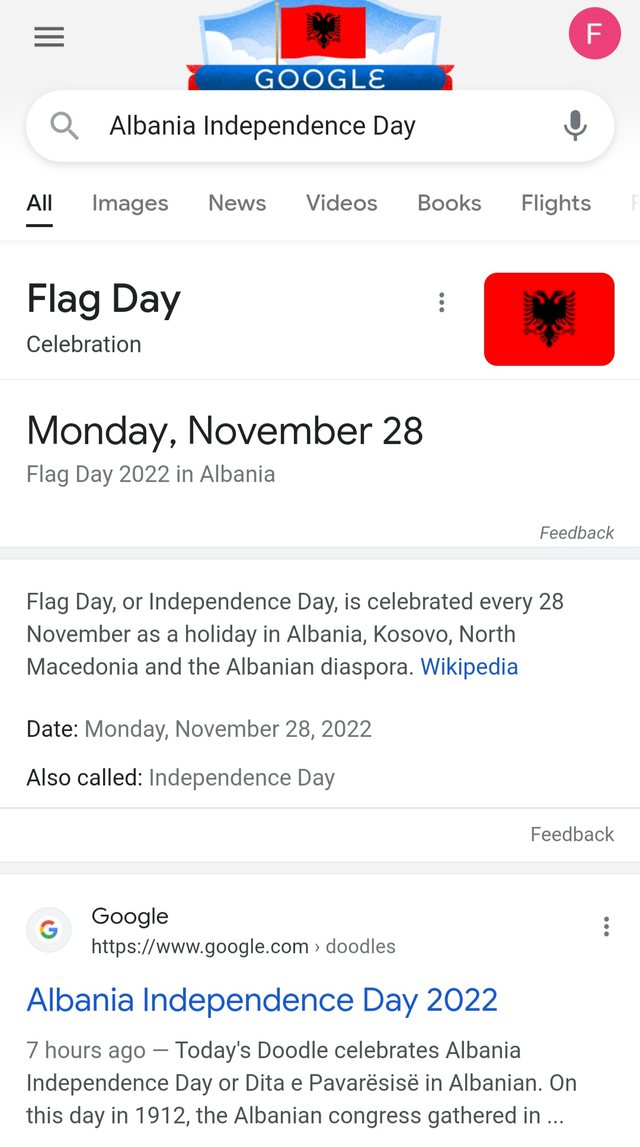Open the hamburger menu
Screen dimensions: 640x1147
click(49, 37)
